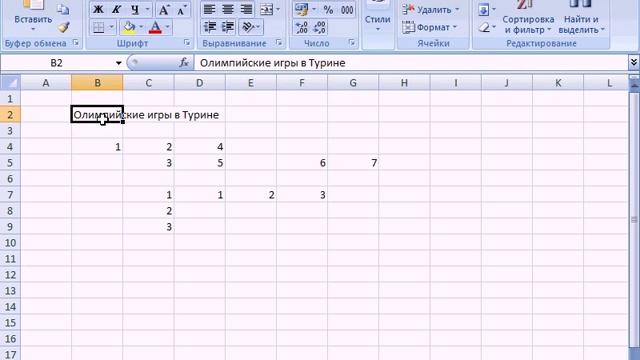
Task: Open the Name Box dropdown
Action: point(118,63)
